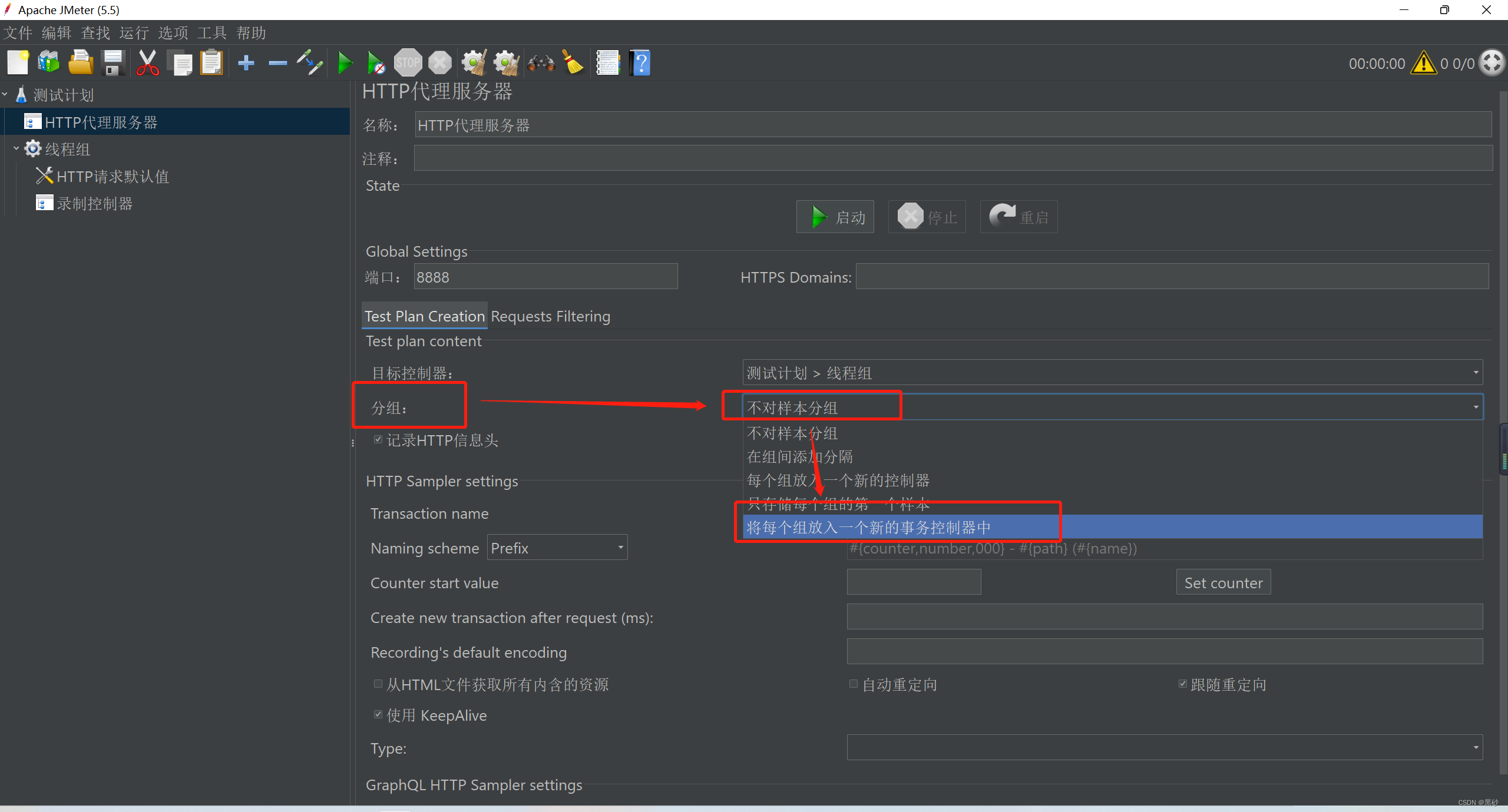
Task: Open the 运行 menu
Action: click(x=134, y=33)
